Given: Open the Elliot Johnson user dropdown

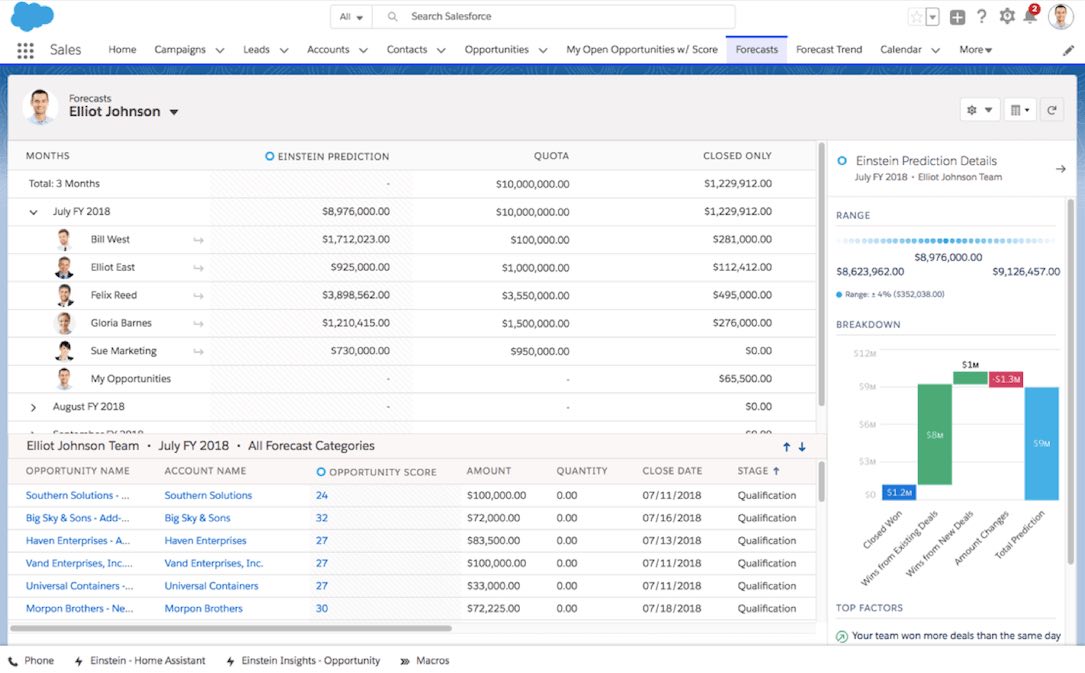Looking at the screenshot, I should 174,113.
